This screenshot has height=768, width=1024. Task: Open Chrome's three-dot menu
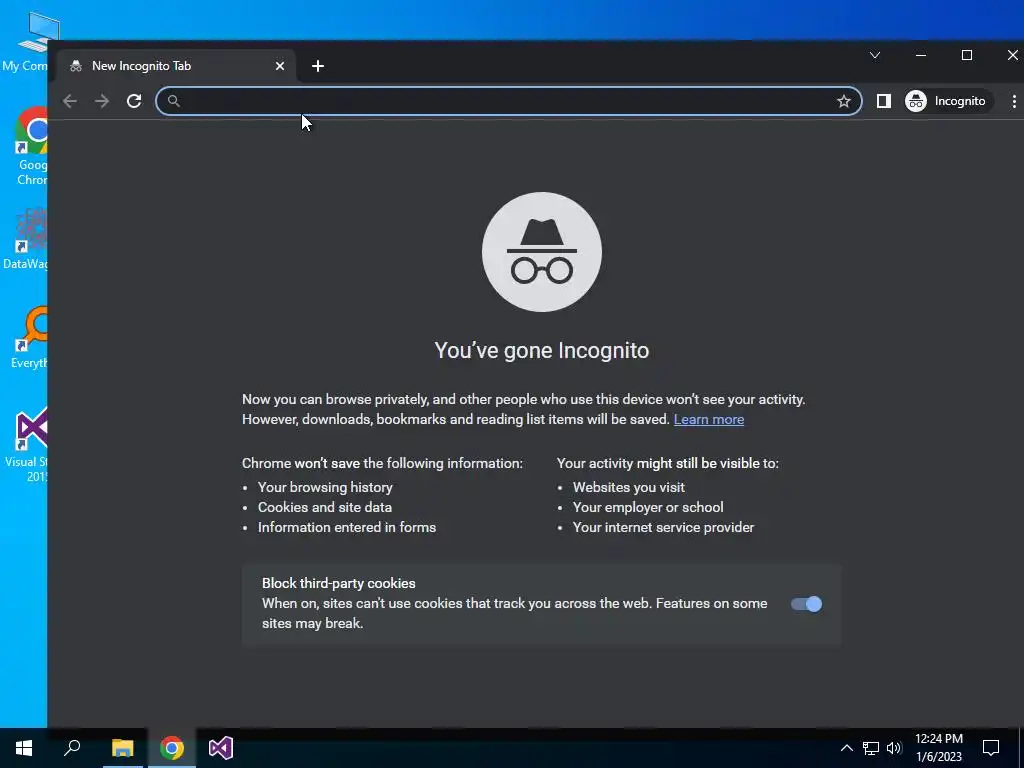(x=1014, y=101)
